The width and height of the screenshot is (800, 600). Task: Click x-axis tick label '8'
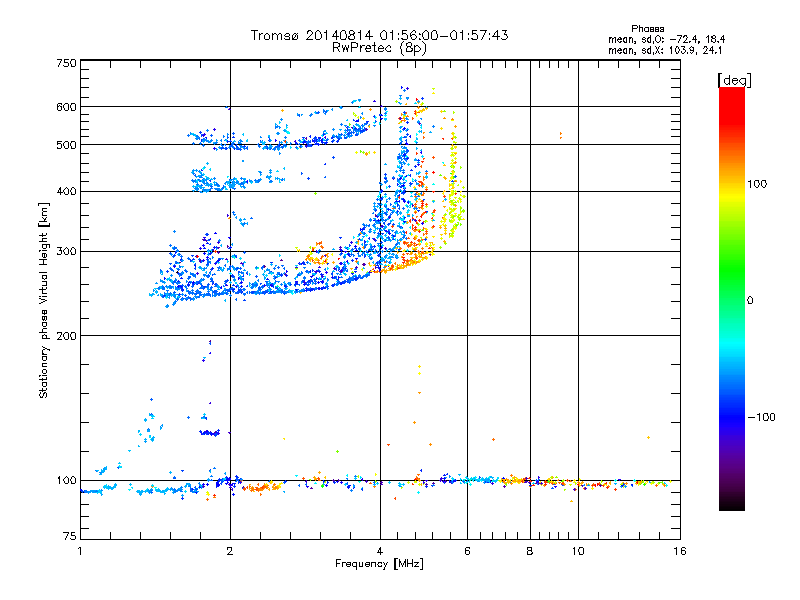tap(530, 551)
